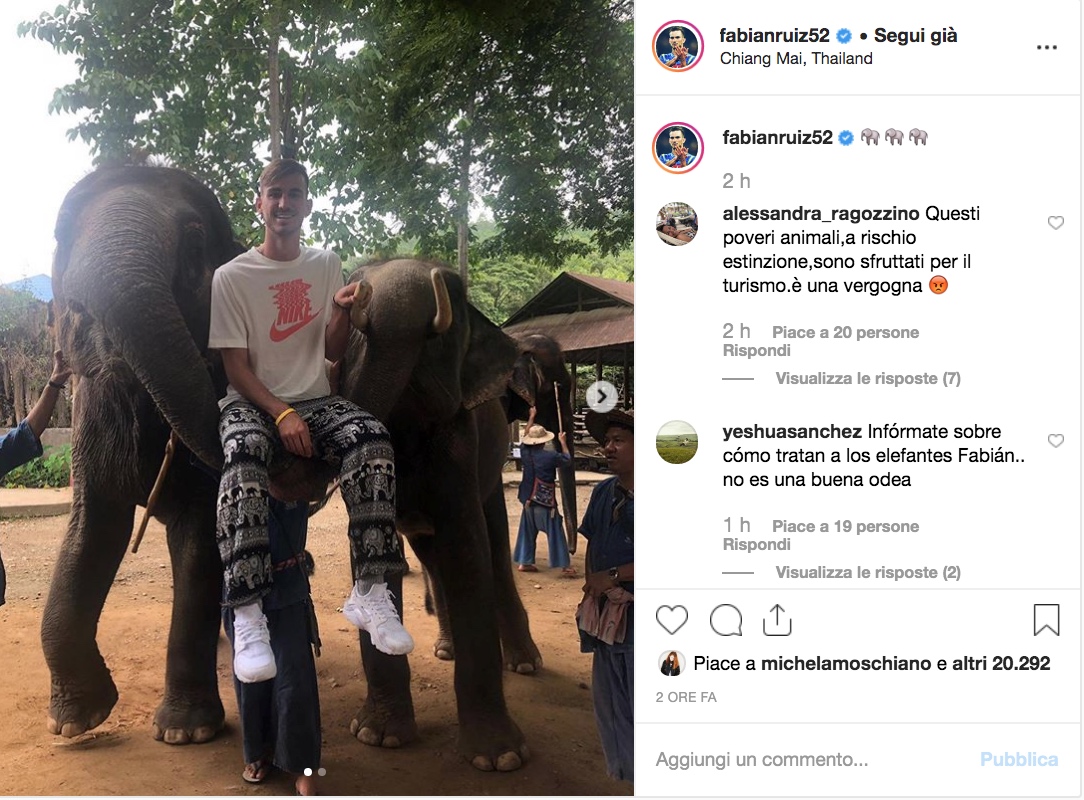Like the post with the heart icon
Screen dimensions: 1084x800
coord(672,621)
